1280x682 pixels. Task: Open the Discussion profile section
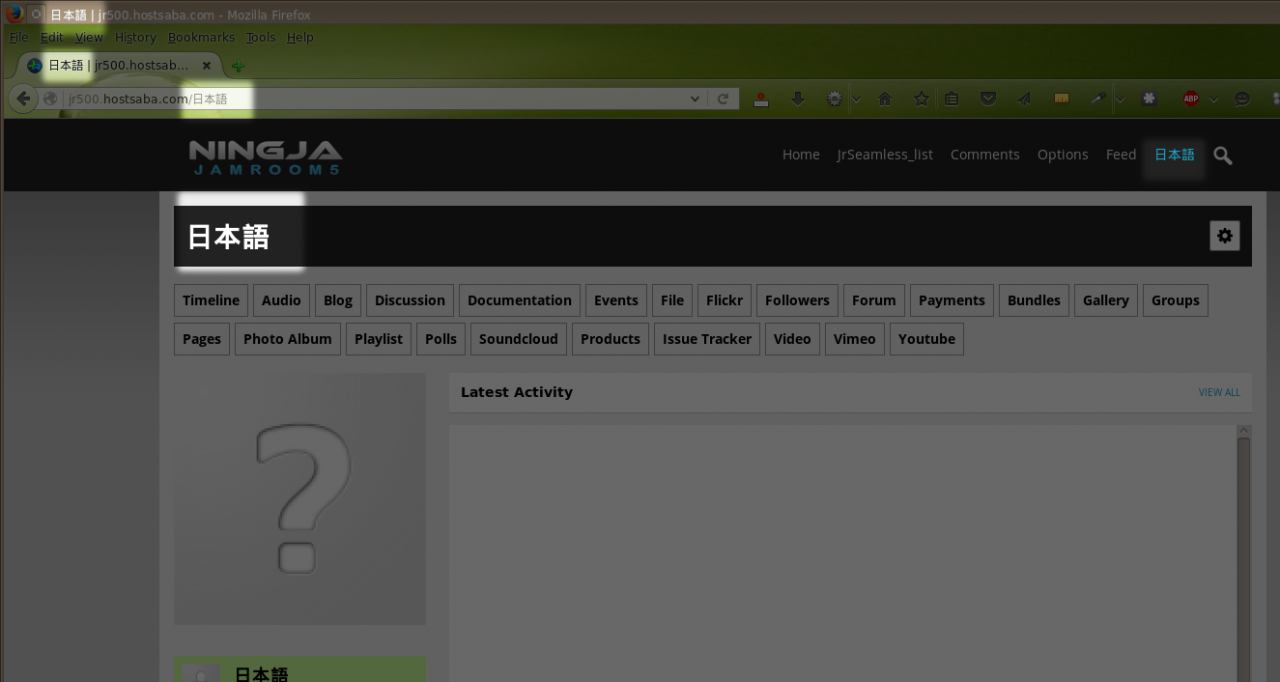(410, 300)
